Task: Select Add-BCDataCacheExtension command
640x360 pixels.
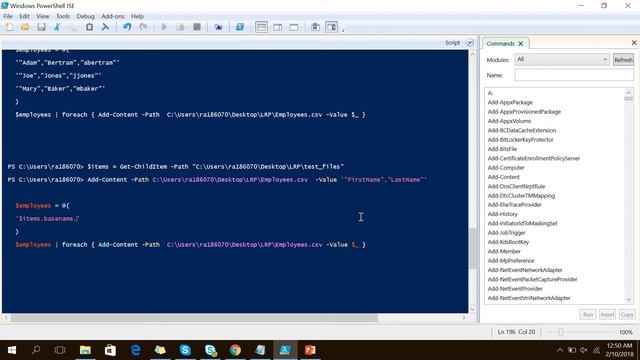Action: [522, 131]
